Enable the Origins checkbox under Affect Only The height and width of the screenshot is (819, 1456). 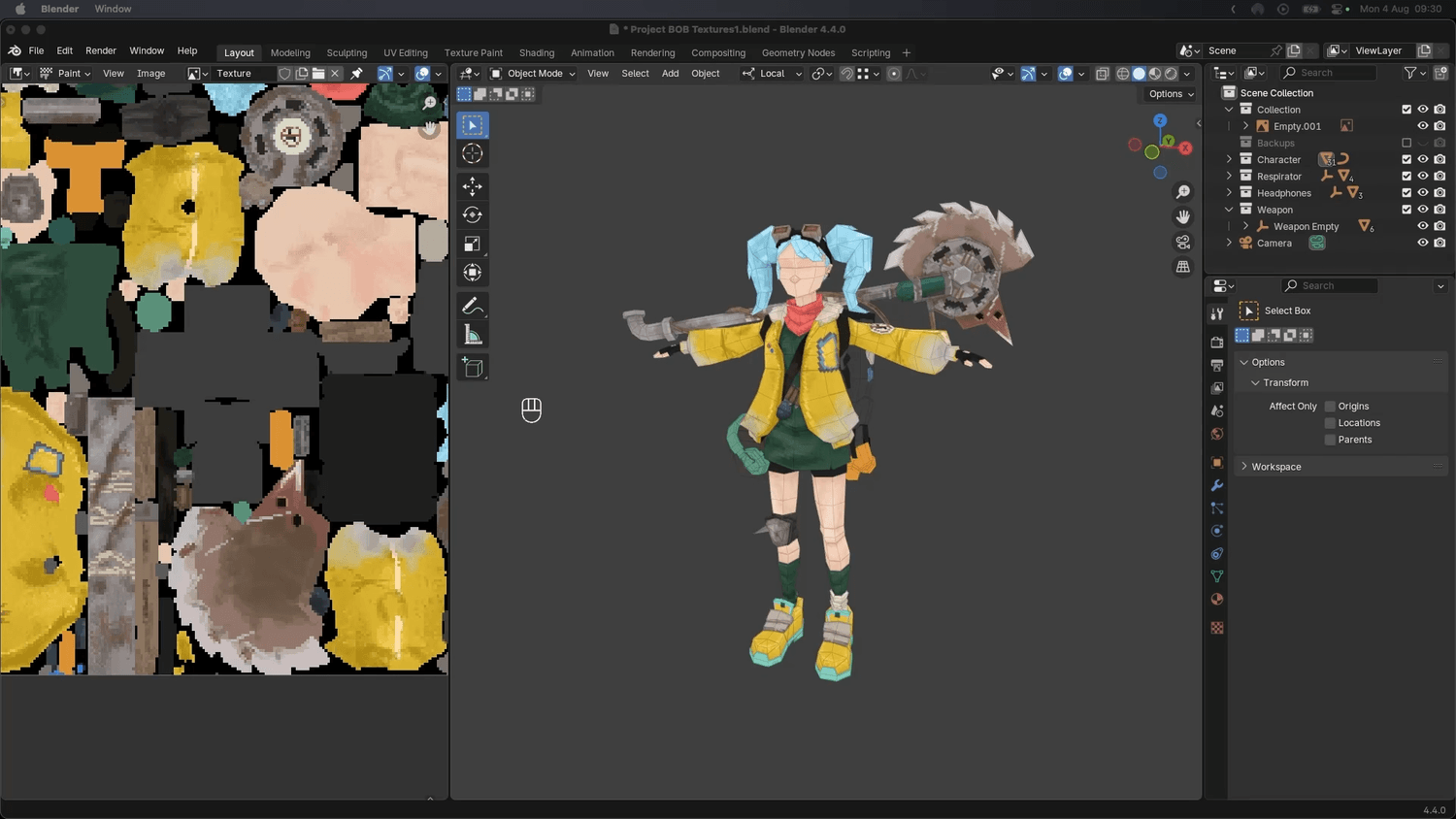coord(1330,406)
